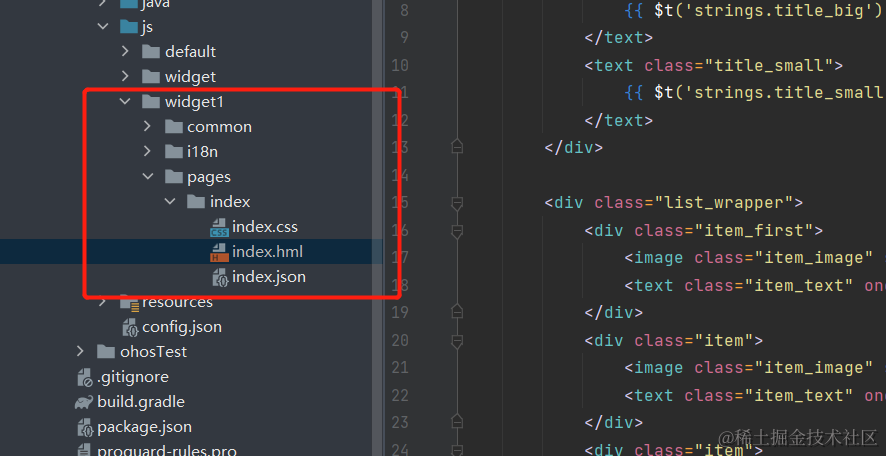The height and width of the screenshot is (456, 886).
Task: Click the i18n folder icon
Action: [x=173, y=151]
